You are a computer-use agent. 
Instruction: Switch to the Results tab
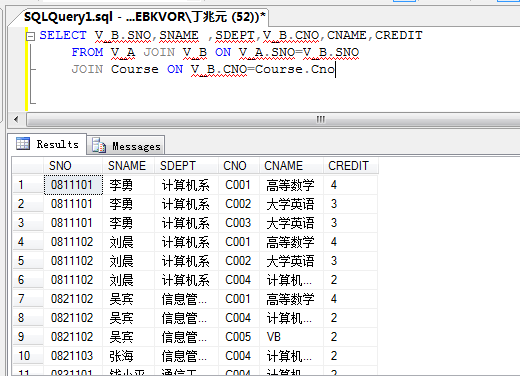pyautogui.click(x=47, y=144)
